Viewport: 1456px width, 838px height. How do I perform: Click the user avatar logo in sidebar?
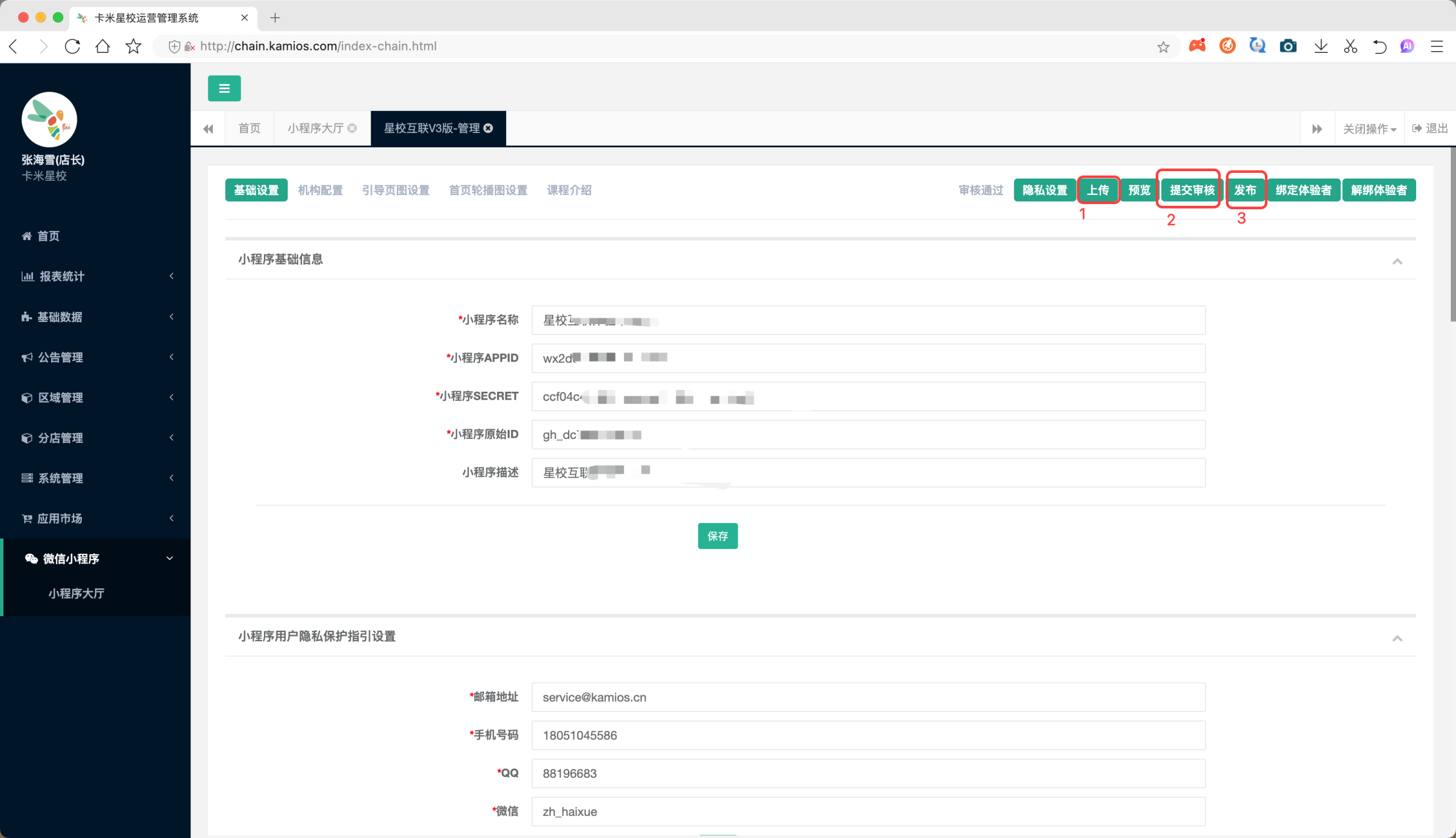coord(49,119)
